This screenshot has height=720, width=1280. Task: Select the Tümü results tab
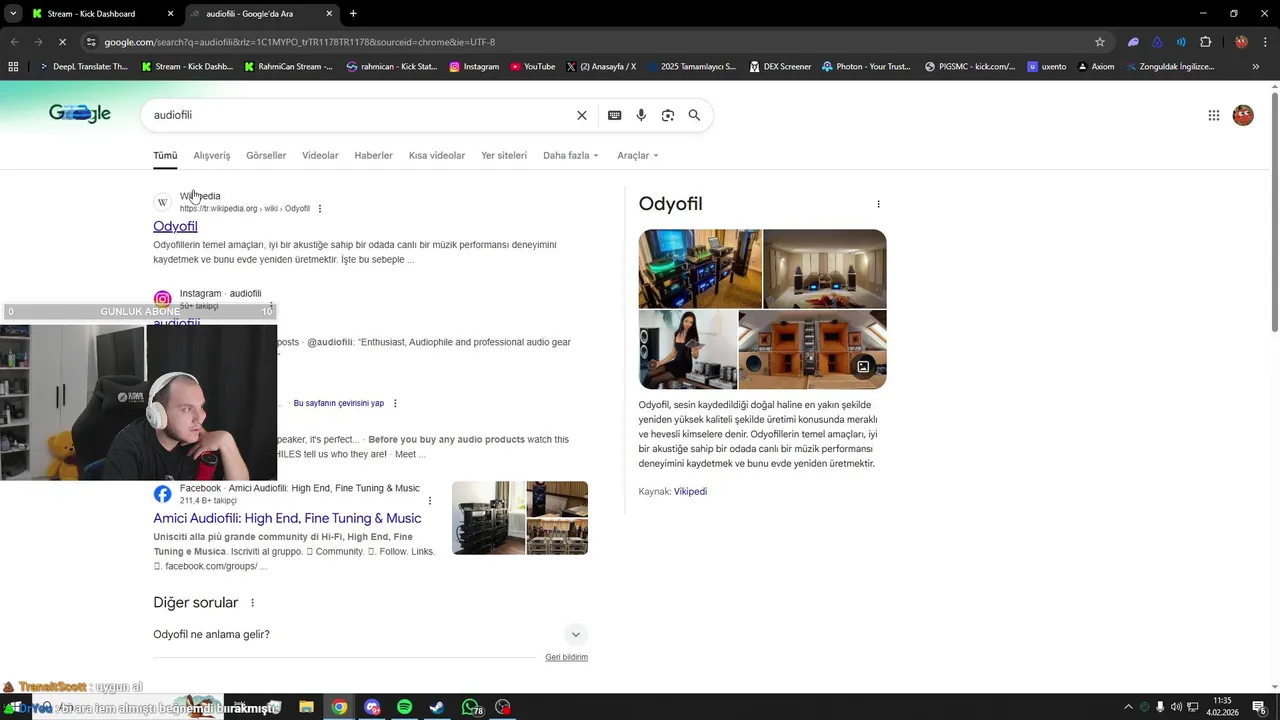click(x=165, y=155)
